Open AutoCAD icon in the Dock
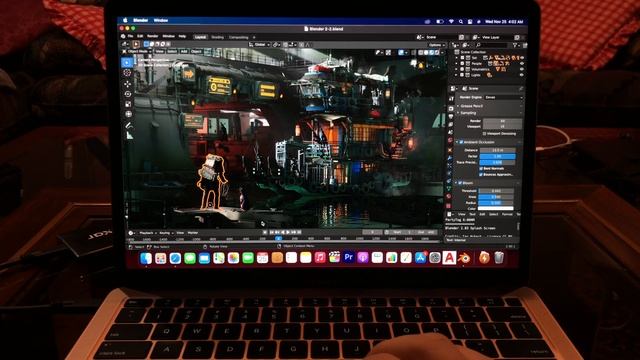 coord(449,258)
